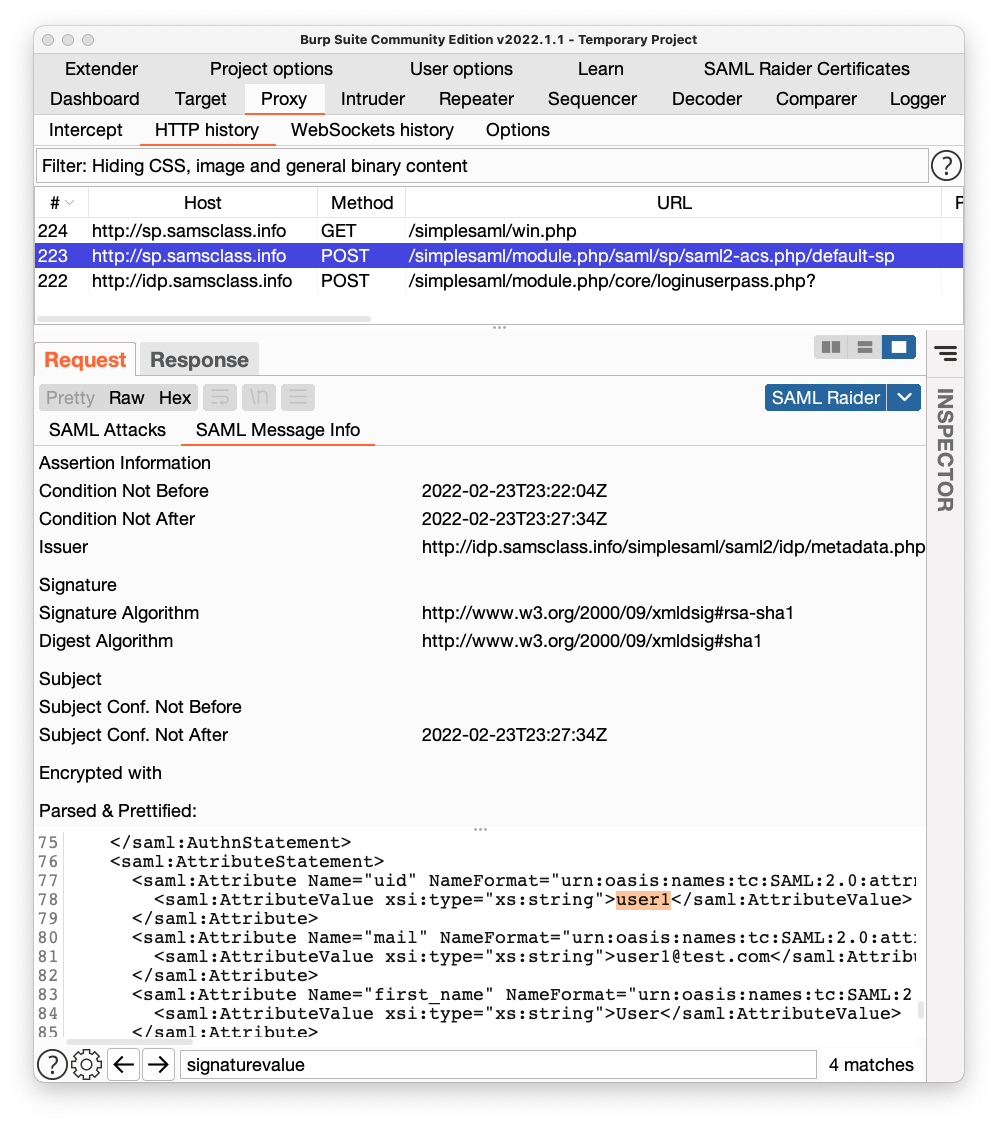Switch to the Intercept sub-tab

click(x=85, y=130)
